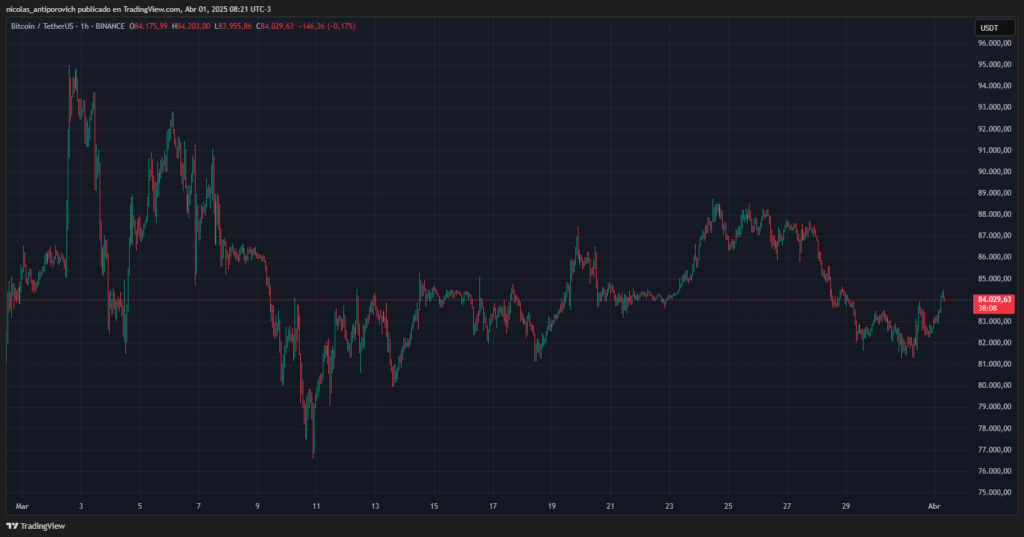
Task: Click date 19 on the time axis
Action: point(552,506)
